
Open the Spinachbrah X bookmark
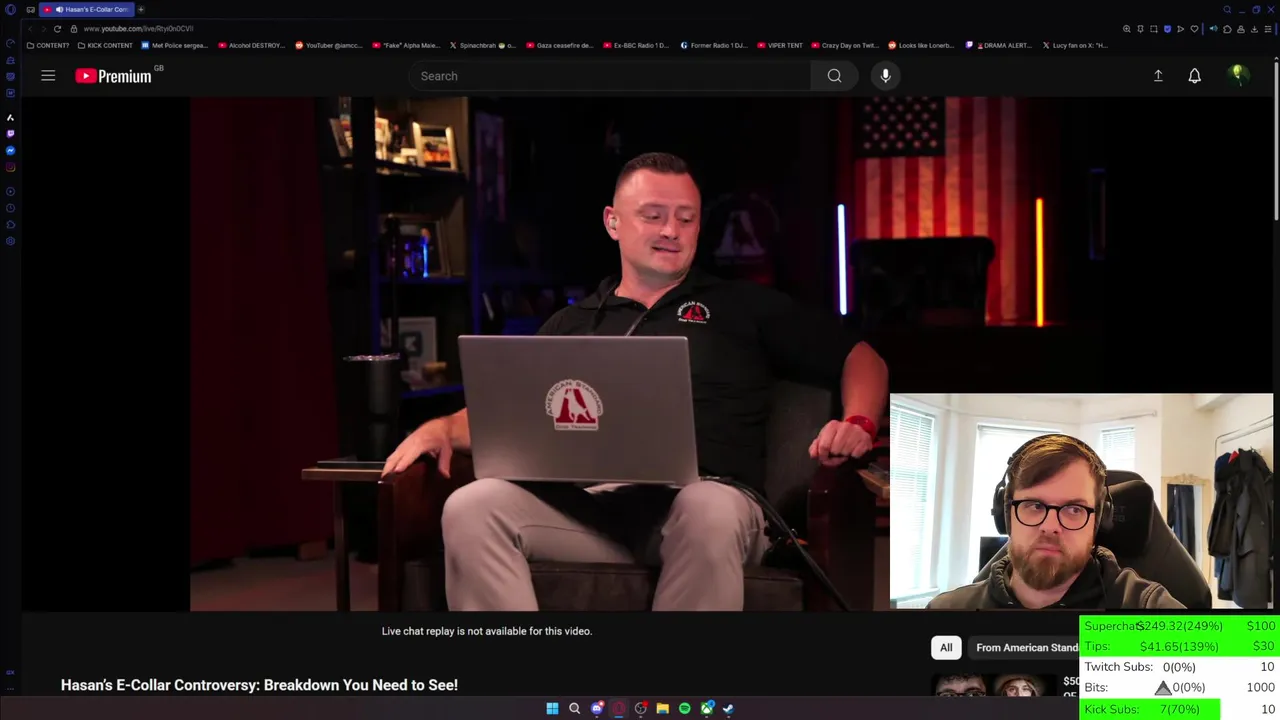[x=483, y=45]
